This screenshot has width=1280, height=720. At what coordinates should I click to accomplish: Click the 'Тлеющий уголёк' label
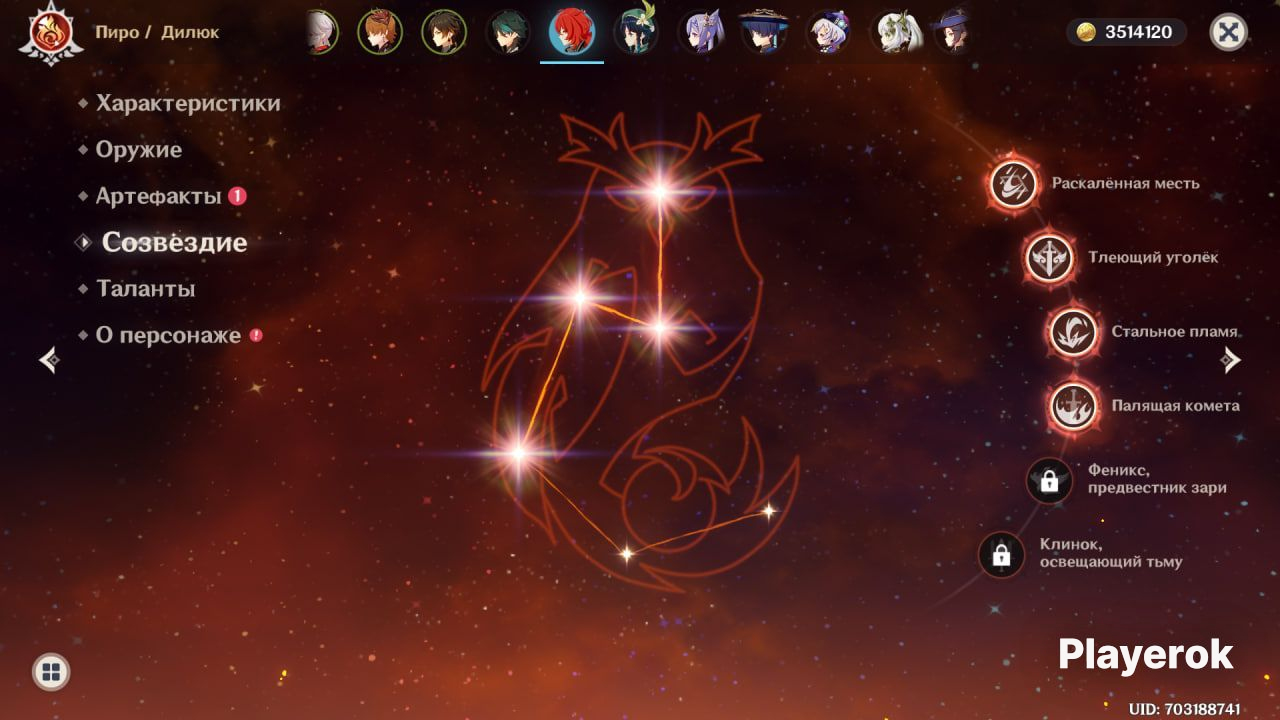(x=1154, y=258)
